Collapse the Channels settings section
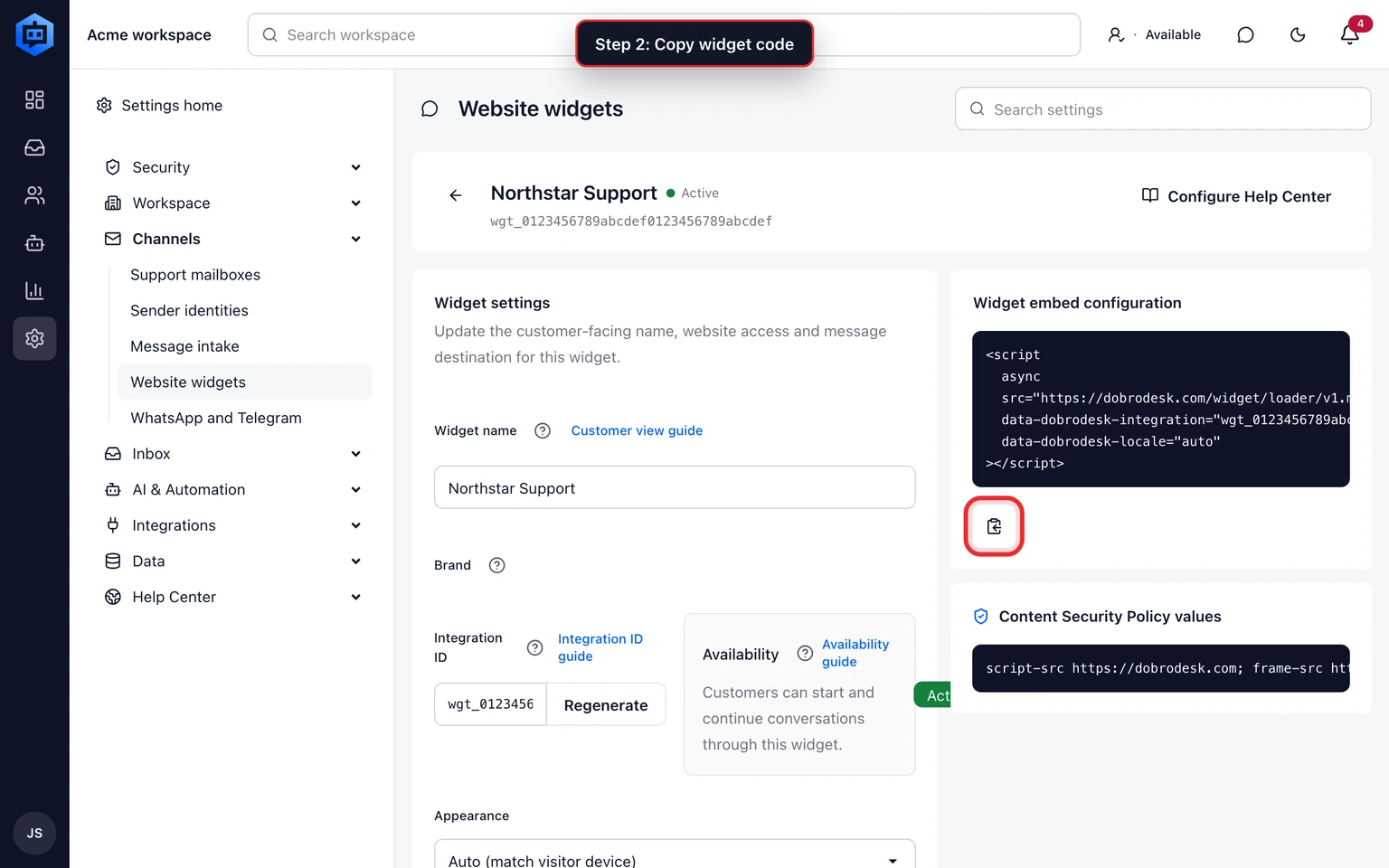This screenshot has height=868, width=1389. (234, 239)
